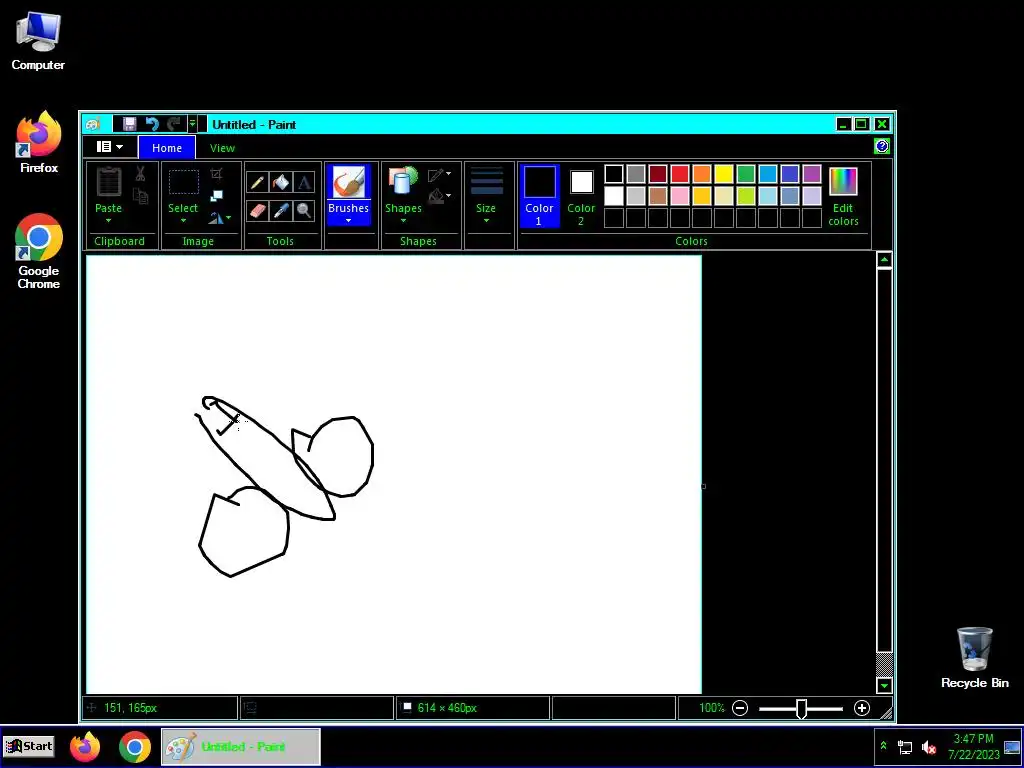Pick the orange color swatch
Screen dimensions: 1024x768
(x=701, y=174)
